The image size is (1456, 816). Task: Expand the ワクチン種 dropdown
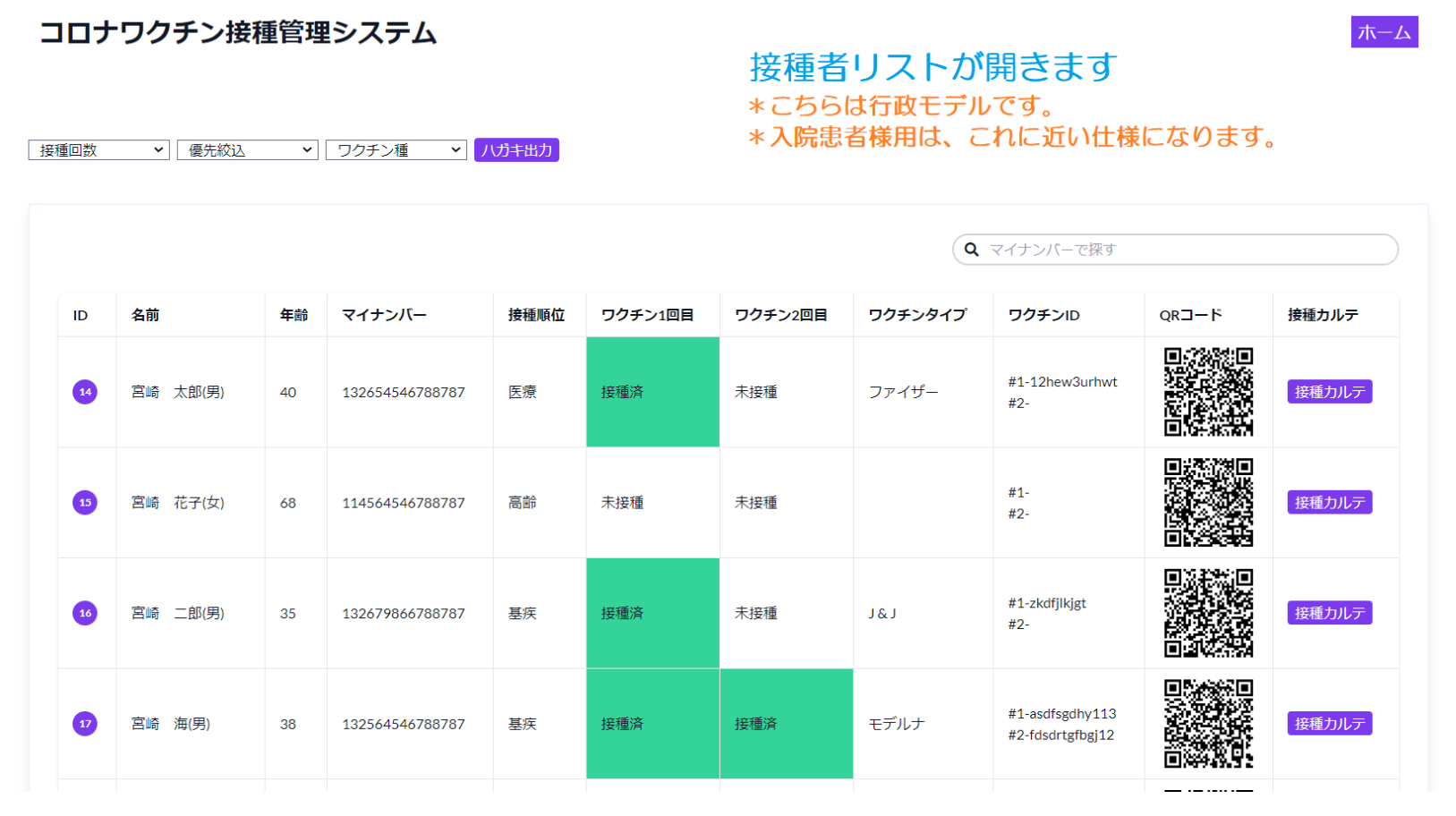(396, 150)
